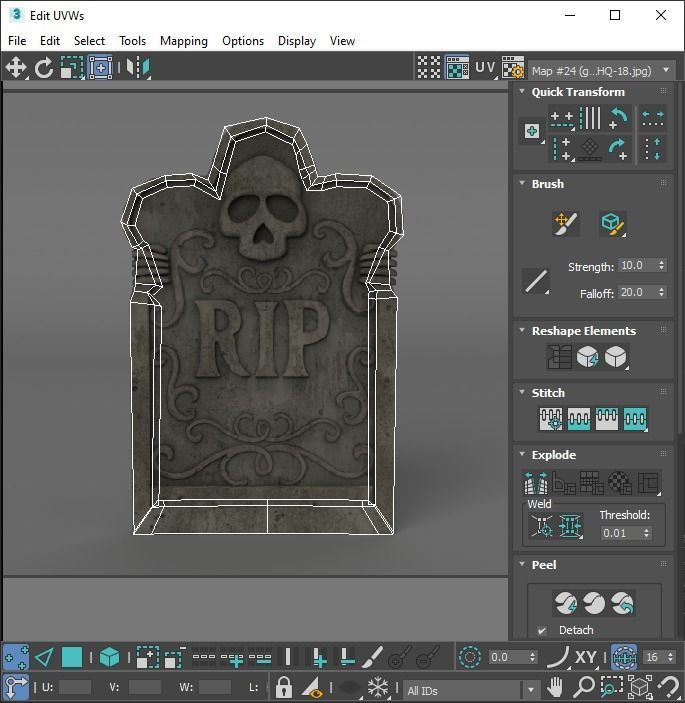Click the Linear Align vertical lines icon
Viewport: 685px width, 703px height.
[x=590, y=119]
